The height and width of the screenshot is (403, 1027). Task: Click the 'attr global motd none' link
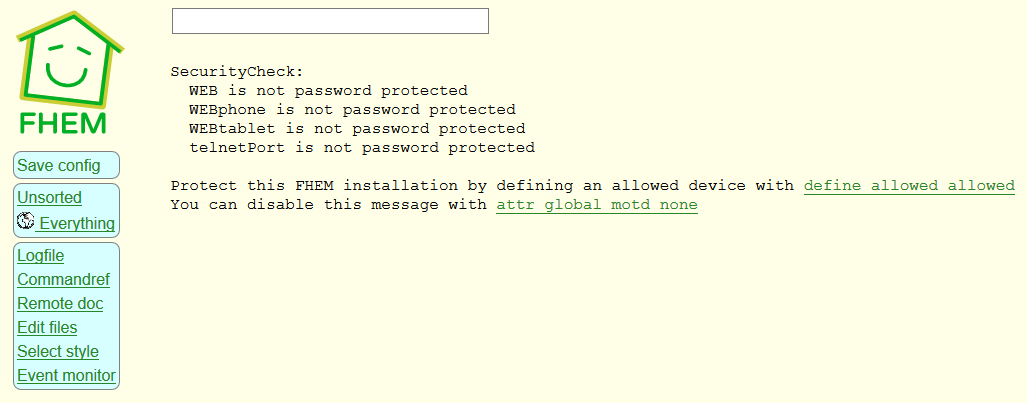click(x=597, y=205)
